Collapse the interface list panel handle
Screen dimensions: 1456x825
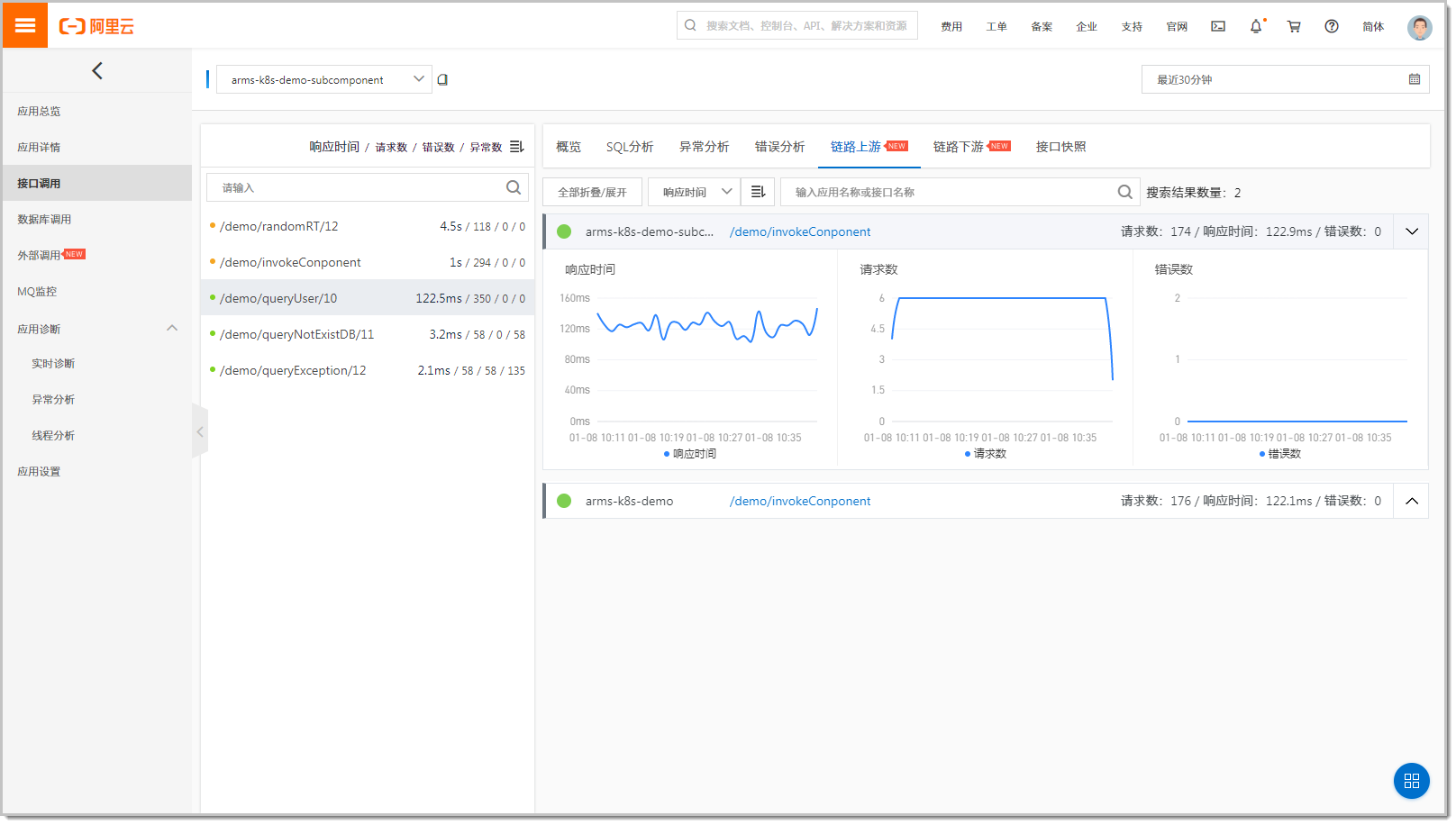pyautogui.click(x=200, y=432)
